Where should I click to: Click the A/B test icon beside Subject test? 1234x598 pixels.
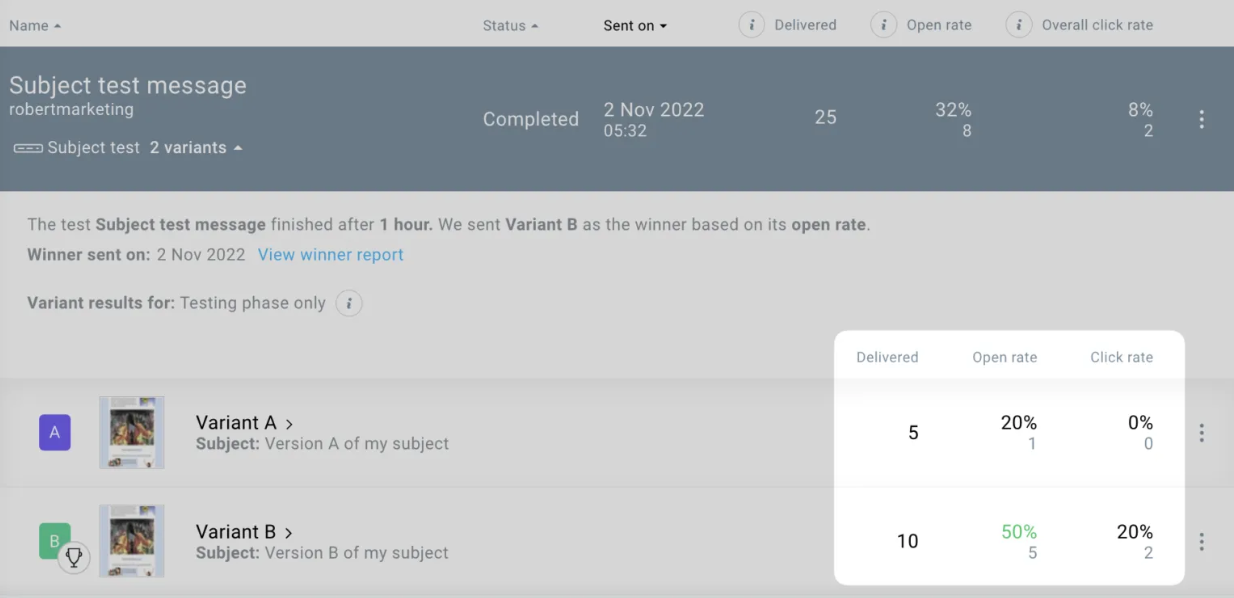coord(27,147)
